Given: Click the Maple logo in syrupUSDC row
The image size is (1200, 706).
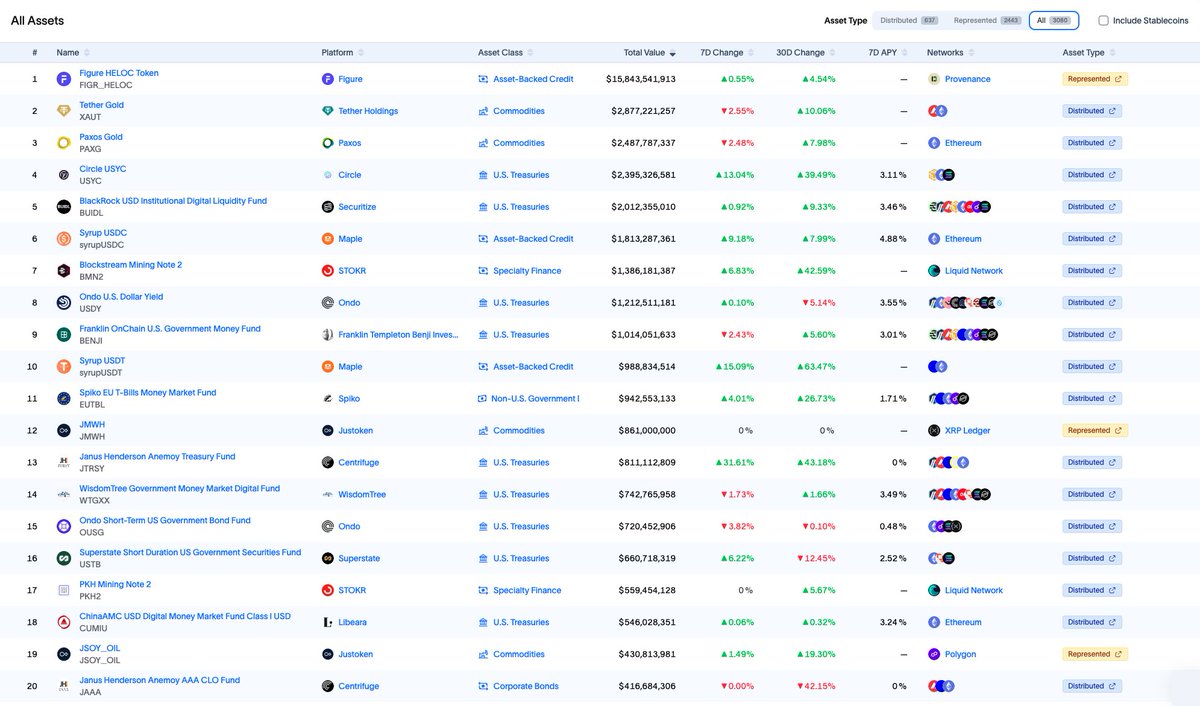Looking at the screenshot, I should pyautogui.click(x=328, y=239).
